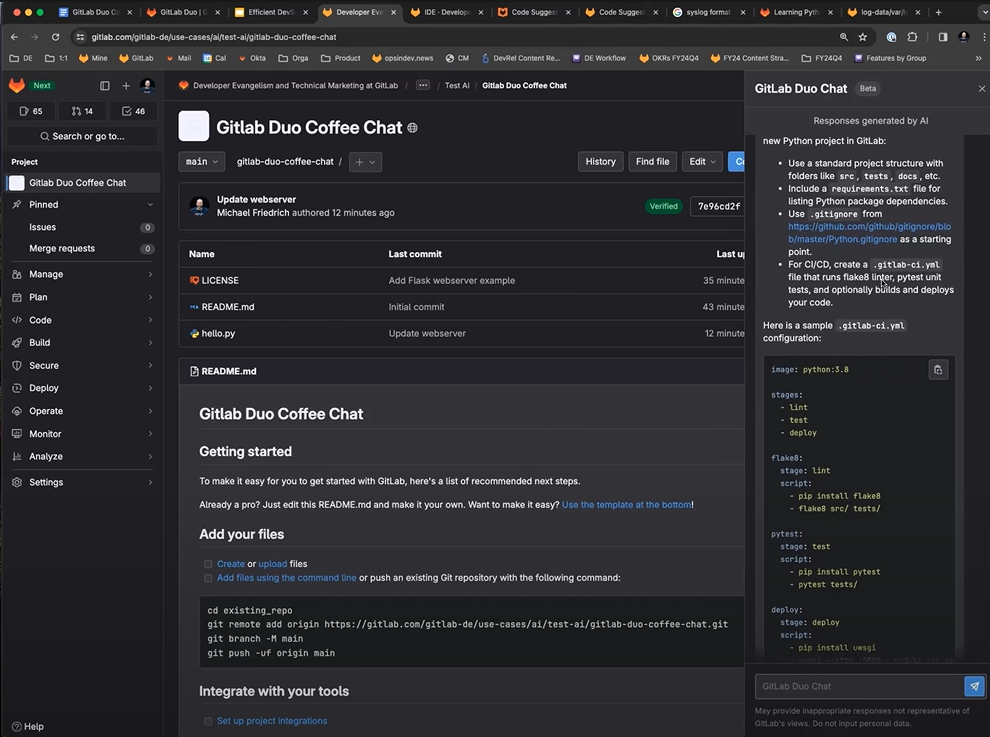Copy the code snippet in Duo Chat

pyautogui.click(x=938, y=370)
